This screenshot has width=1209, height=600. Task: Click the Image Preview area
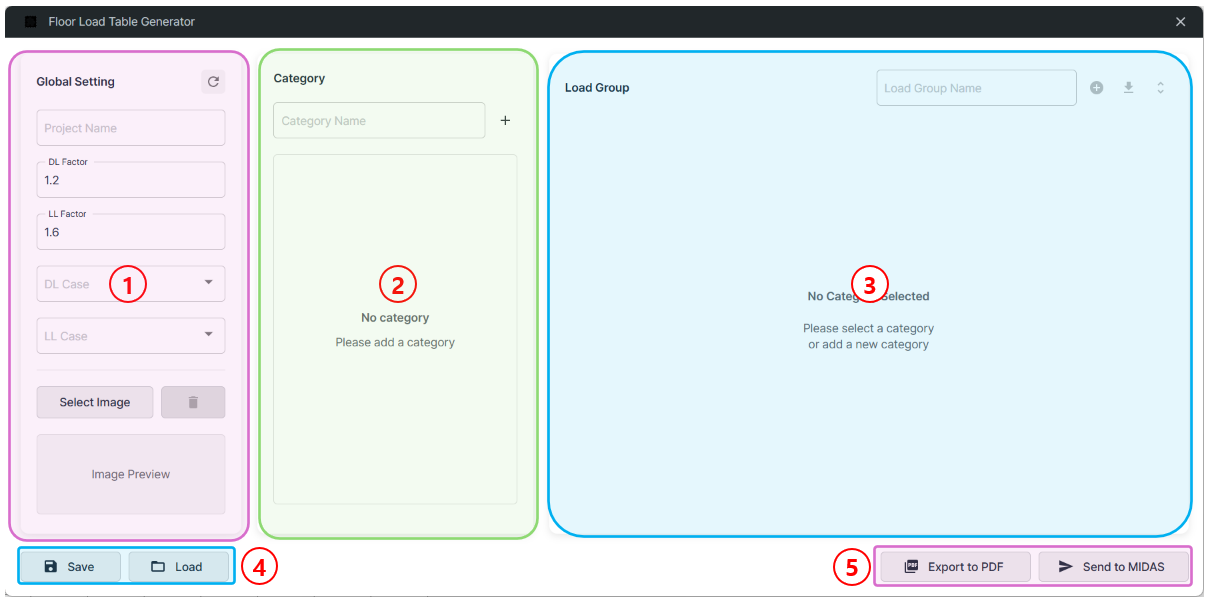(x=130, y=474)
